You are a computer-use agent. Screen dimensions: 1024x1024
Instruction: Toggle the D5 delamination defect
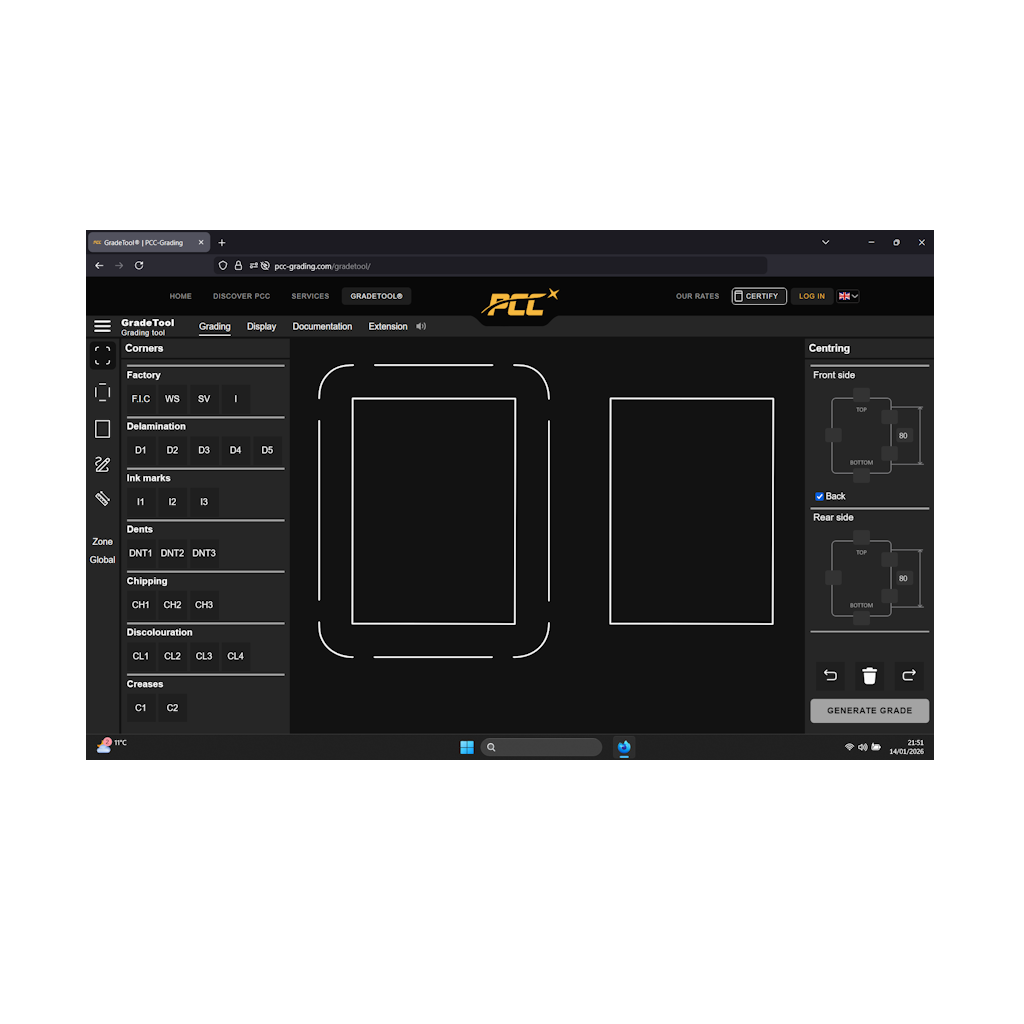click(x=267, y=451)
